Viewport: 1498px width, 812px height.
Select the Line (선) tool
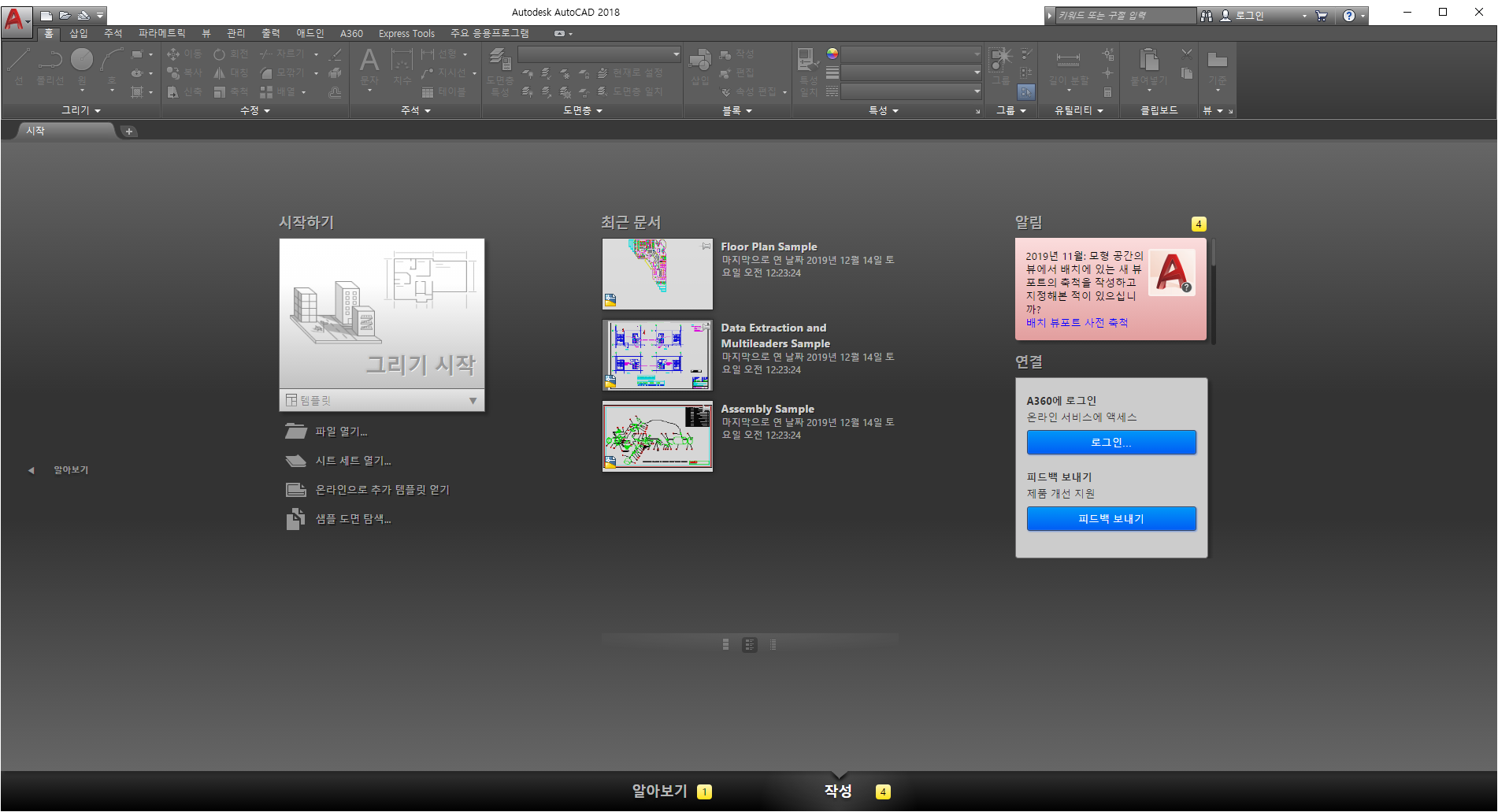pos(19,66)
